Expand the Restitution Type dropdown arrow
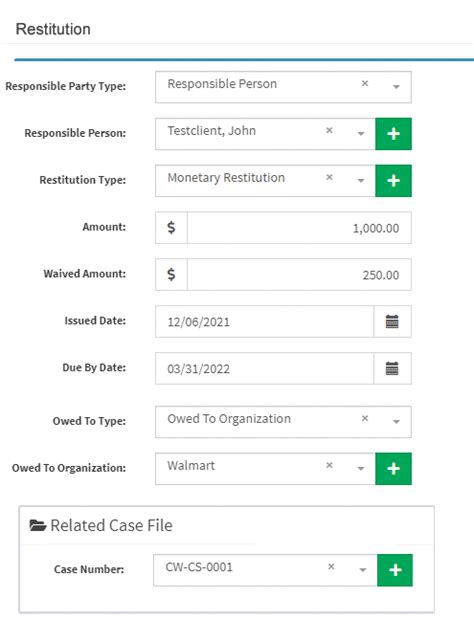Image resolution: width=474 pixels, height=642 pixels. 361,181
